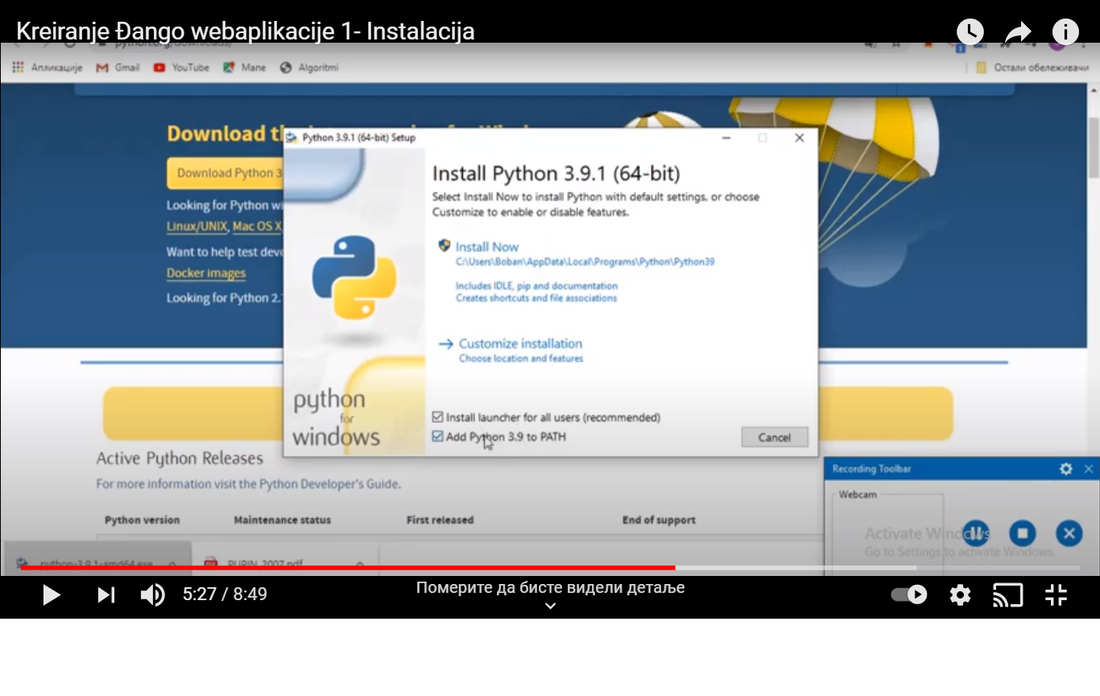Share the video via arrow icon
The image size is (1100, 696).
(x=1018, y=32)
